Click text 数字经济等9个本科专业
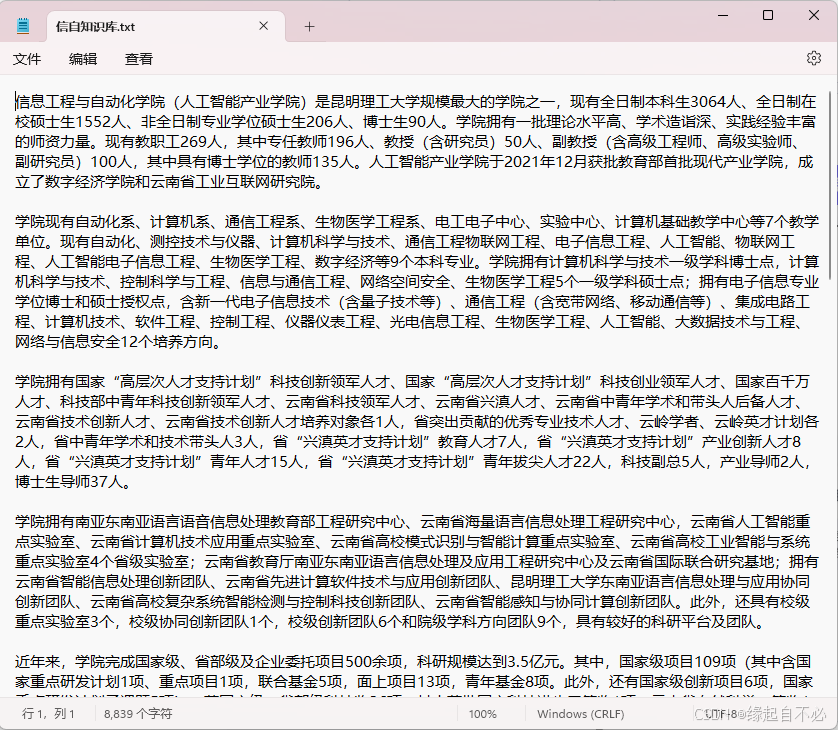The width and height of the screenshot is (838, 730). [x=395, y=261]
